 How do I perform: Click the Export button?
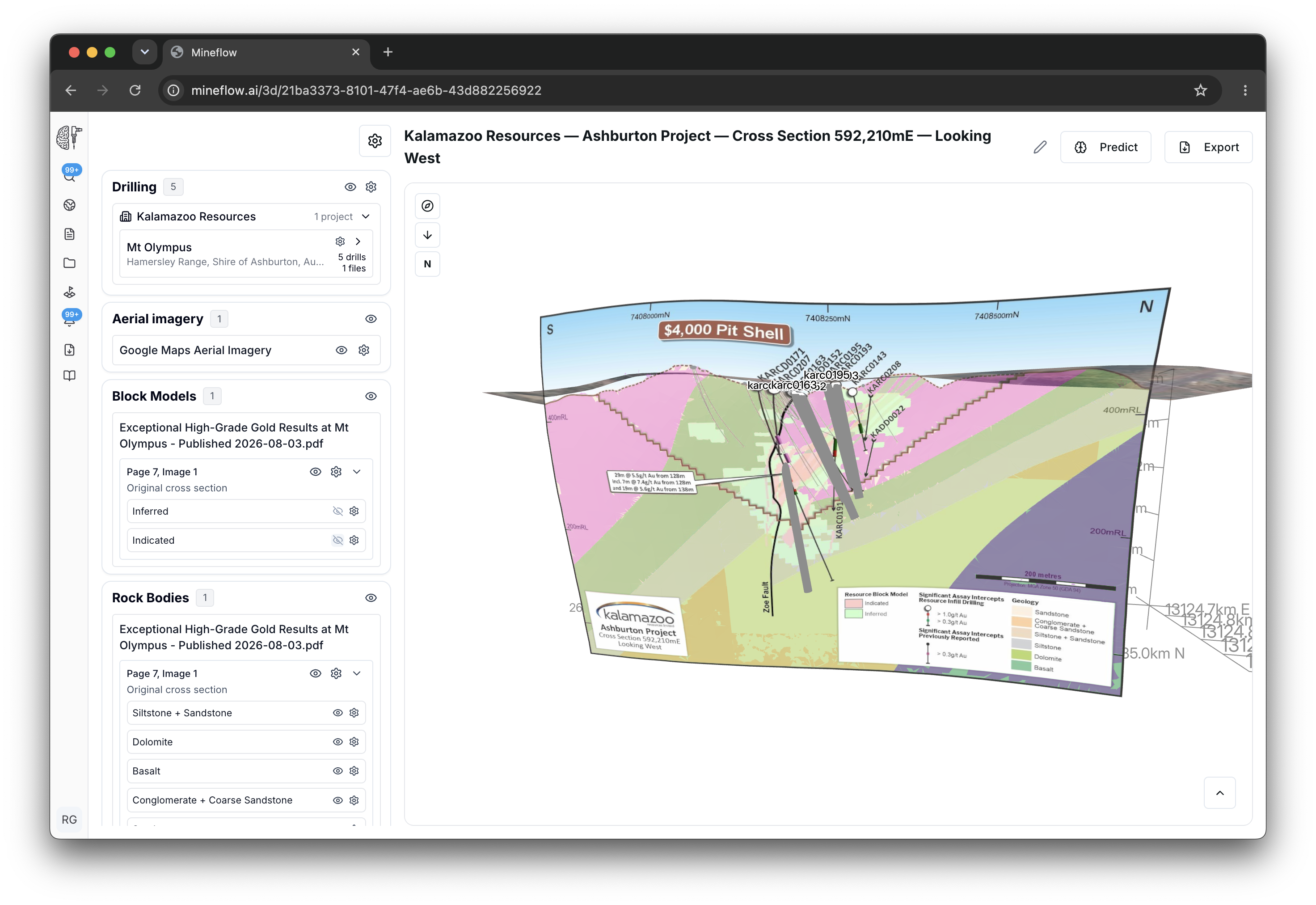[1208, 148]
